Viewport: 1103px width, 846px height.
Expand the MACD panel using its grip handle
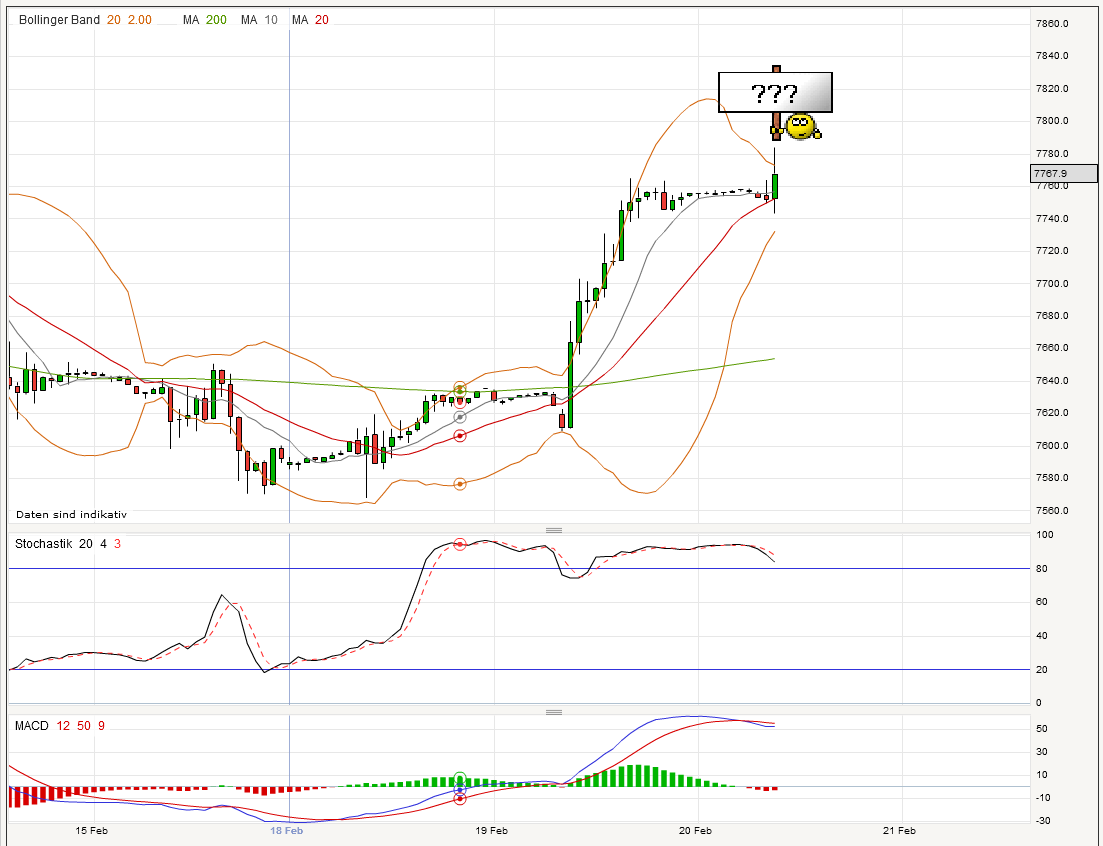[554, 711]
